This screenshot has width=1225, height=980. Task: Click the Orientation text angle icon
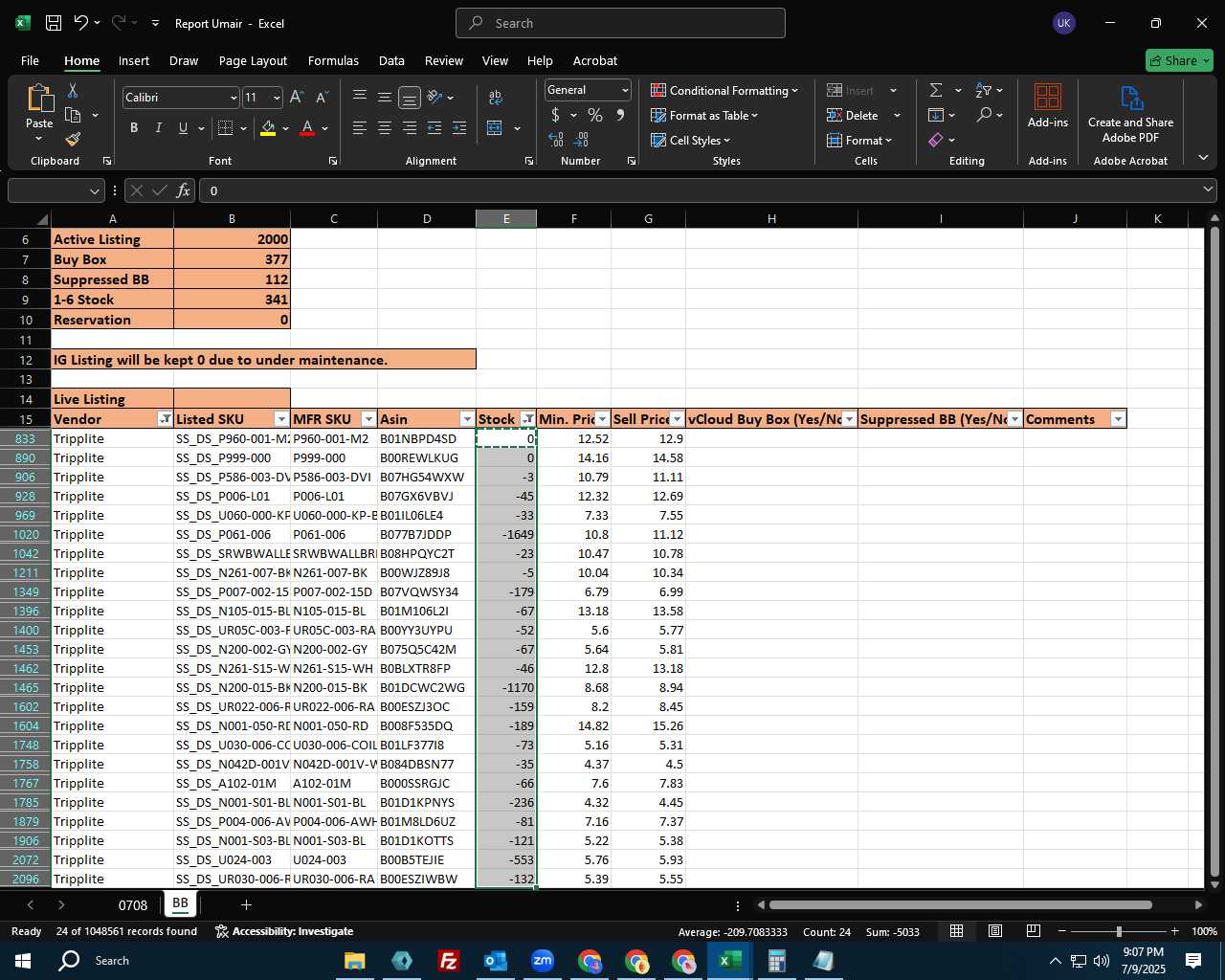(x=434, y=97)
